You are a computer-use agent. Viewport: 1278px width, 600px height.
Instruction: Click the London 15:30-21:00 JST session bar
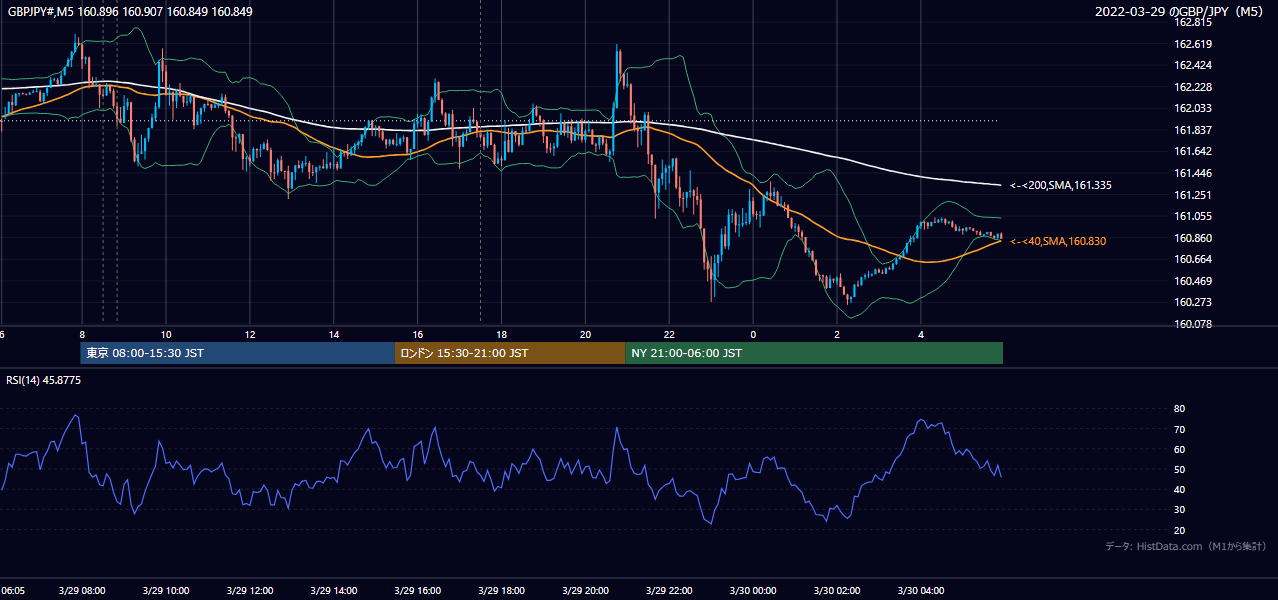pos(510,353)
